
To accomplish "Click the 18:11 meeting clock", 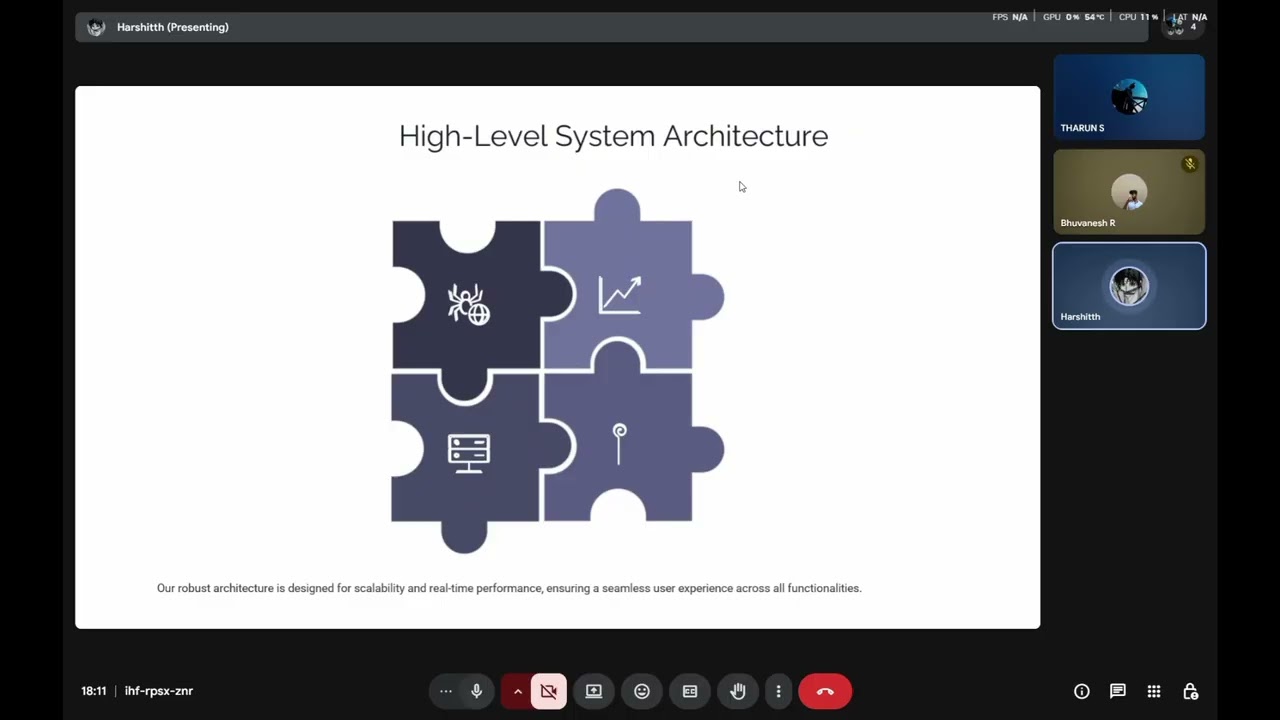I will [x=94, y=691].
